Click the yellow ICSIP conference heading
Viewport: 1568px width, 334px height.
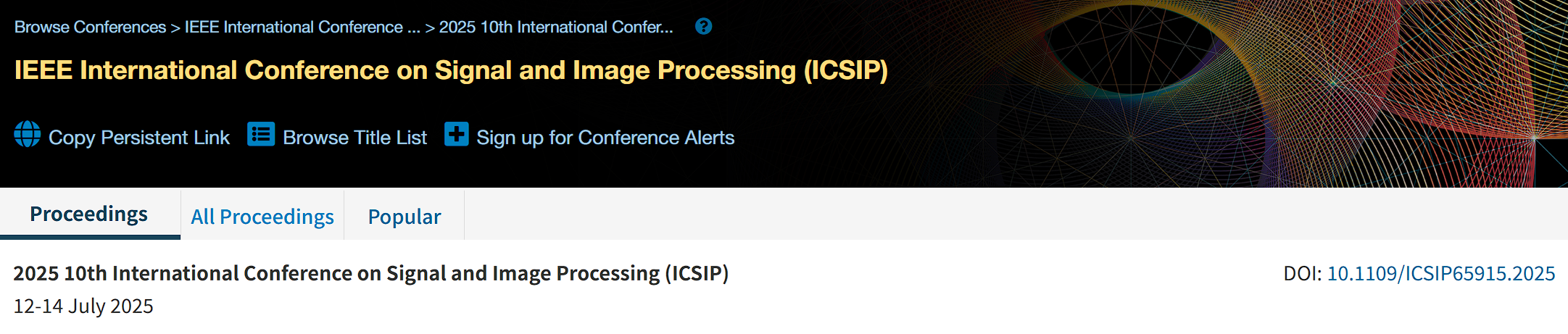(451, 70)
